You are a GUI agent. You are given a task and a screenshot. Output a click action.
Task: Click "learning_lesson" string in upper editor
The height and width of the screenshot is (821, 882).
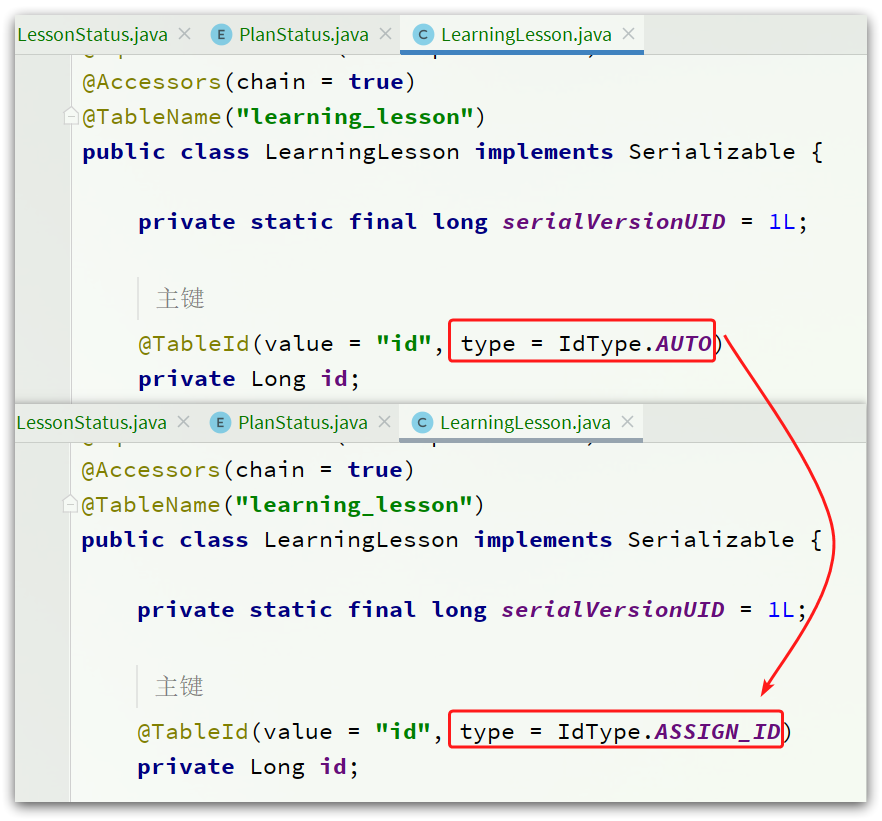pos(356,117)
